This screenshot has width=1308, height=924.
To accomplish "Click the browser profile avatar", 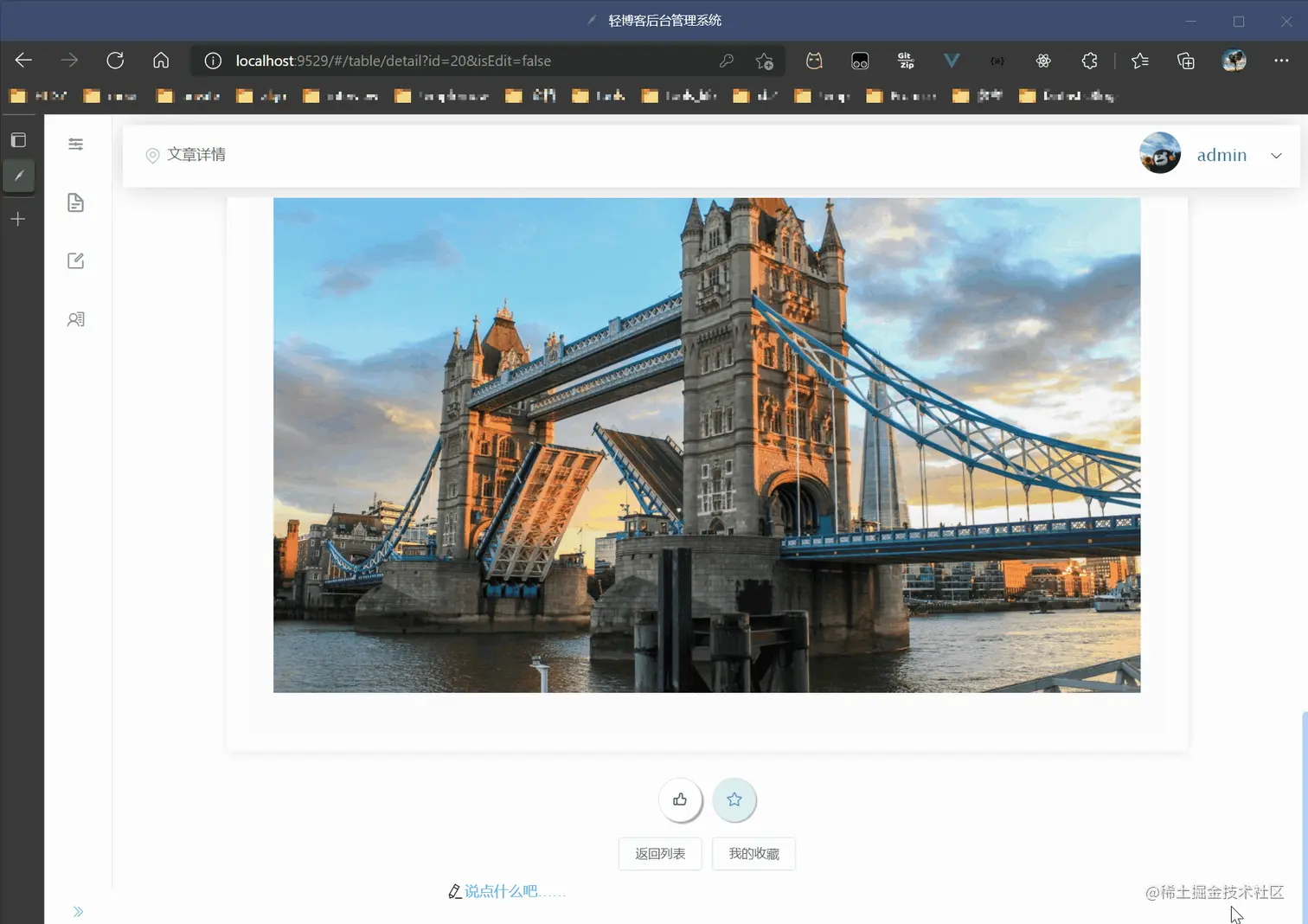I will [1234, 61].
